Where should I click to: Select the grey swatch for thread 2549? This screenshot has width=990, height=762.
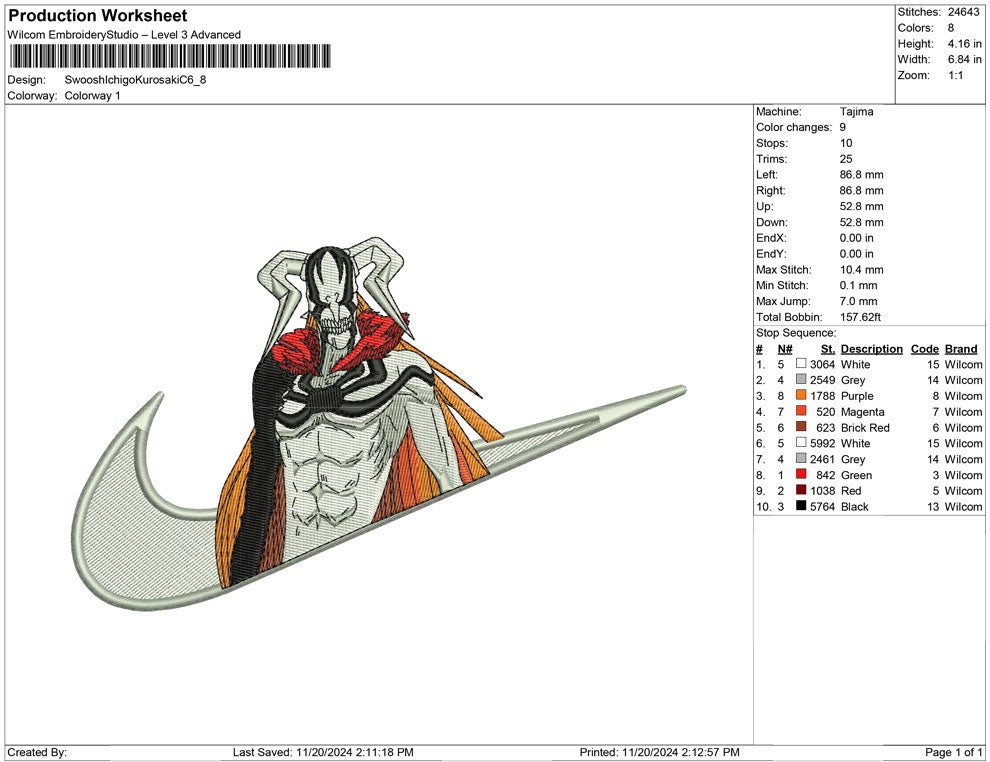(x=801, y=380)
